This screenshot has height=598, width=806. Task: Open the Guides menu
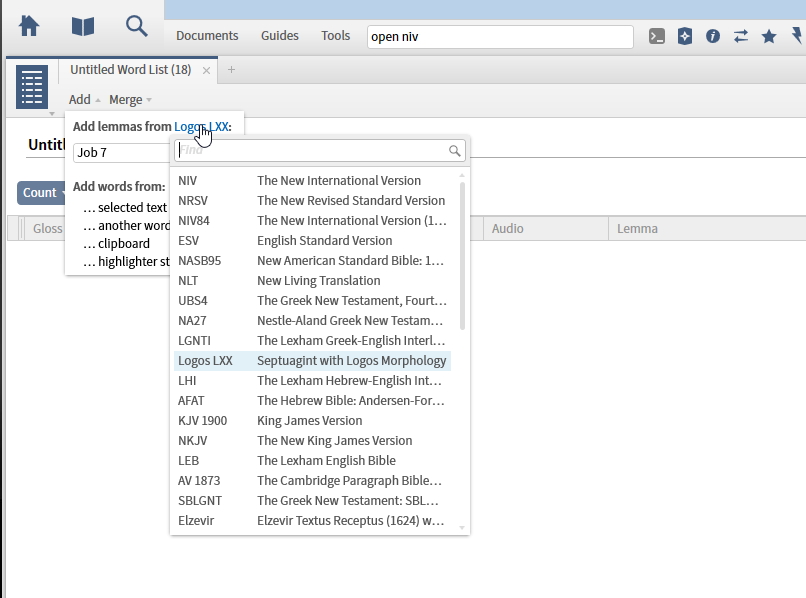point(280,35)
